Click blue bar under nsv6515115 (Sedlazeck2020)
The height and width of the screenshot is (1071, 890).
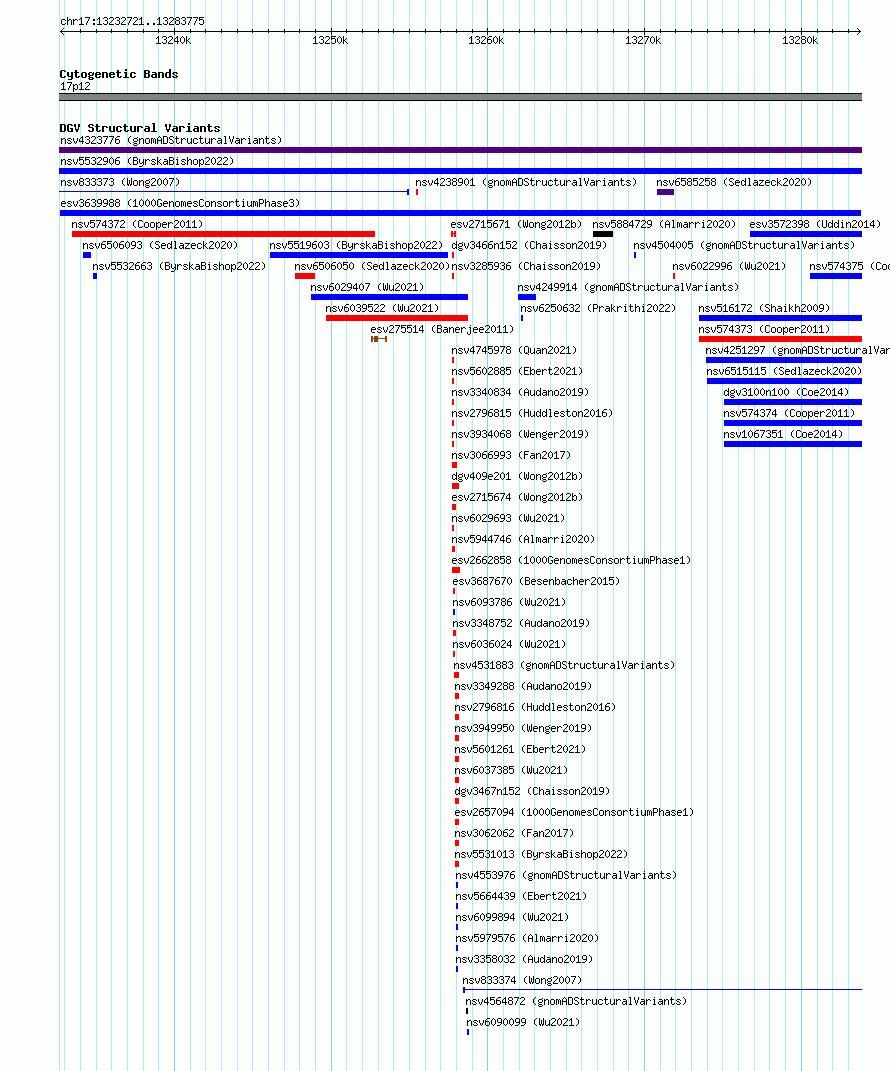[x=784, y=381]
